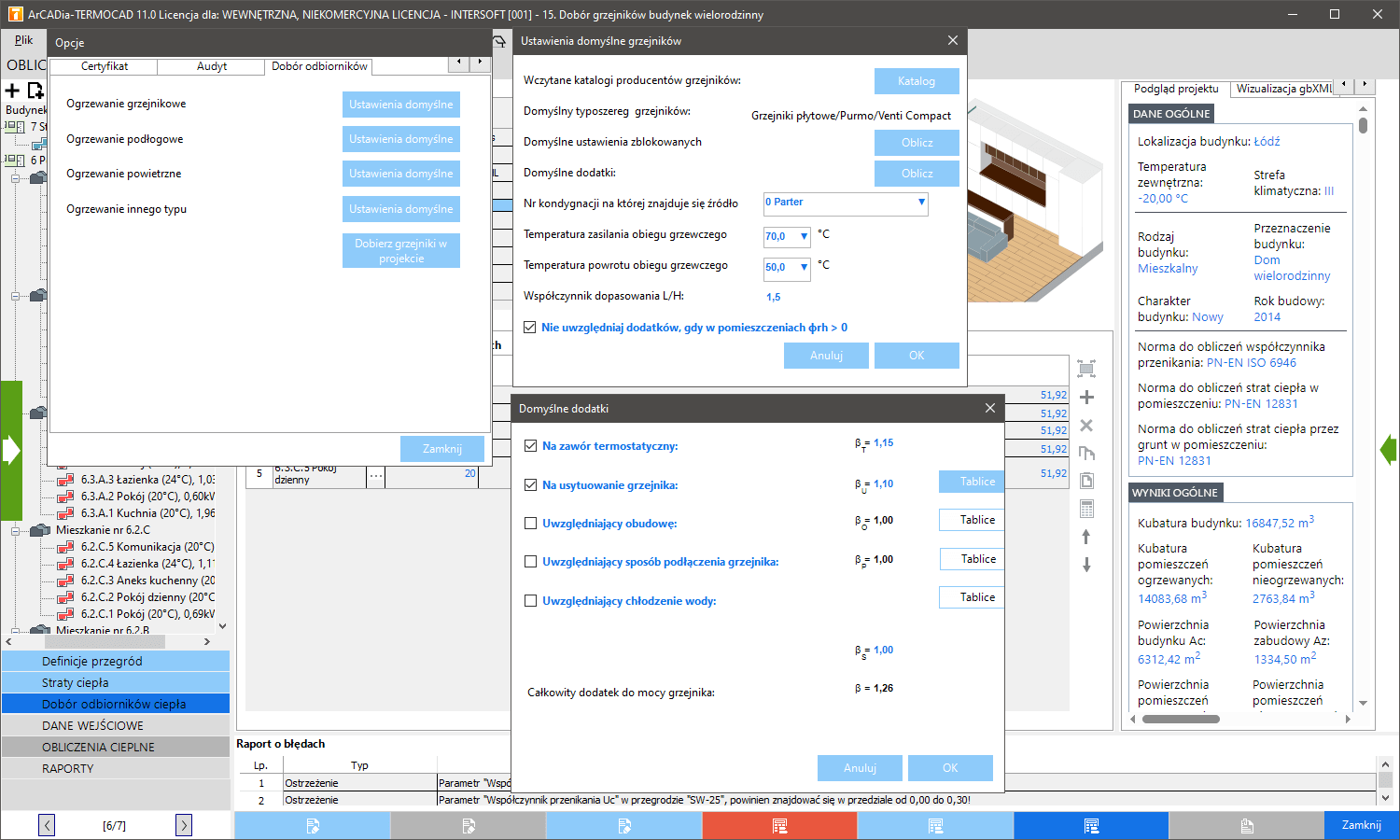
Task: Open the supply temperature 70,0 dropdown
Action: tap(804, 236)
